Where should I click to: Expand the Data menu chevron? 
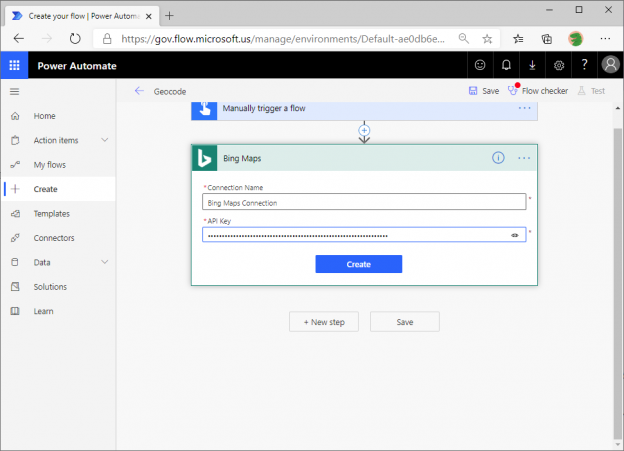point(105,262)
